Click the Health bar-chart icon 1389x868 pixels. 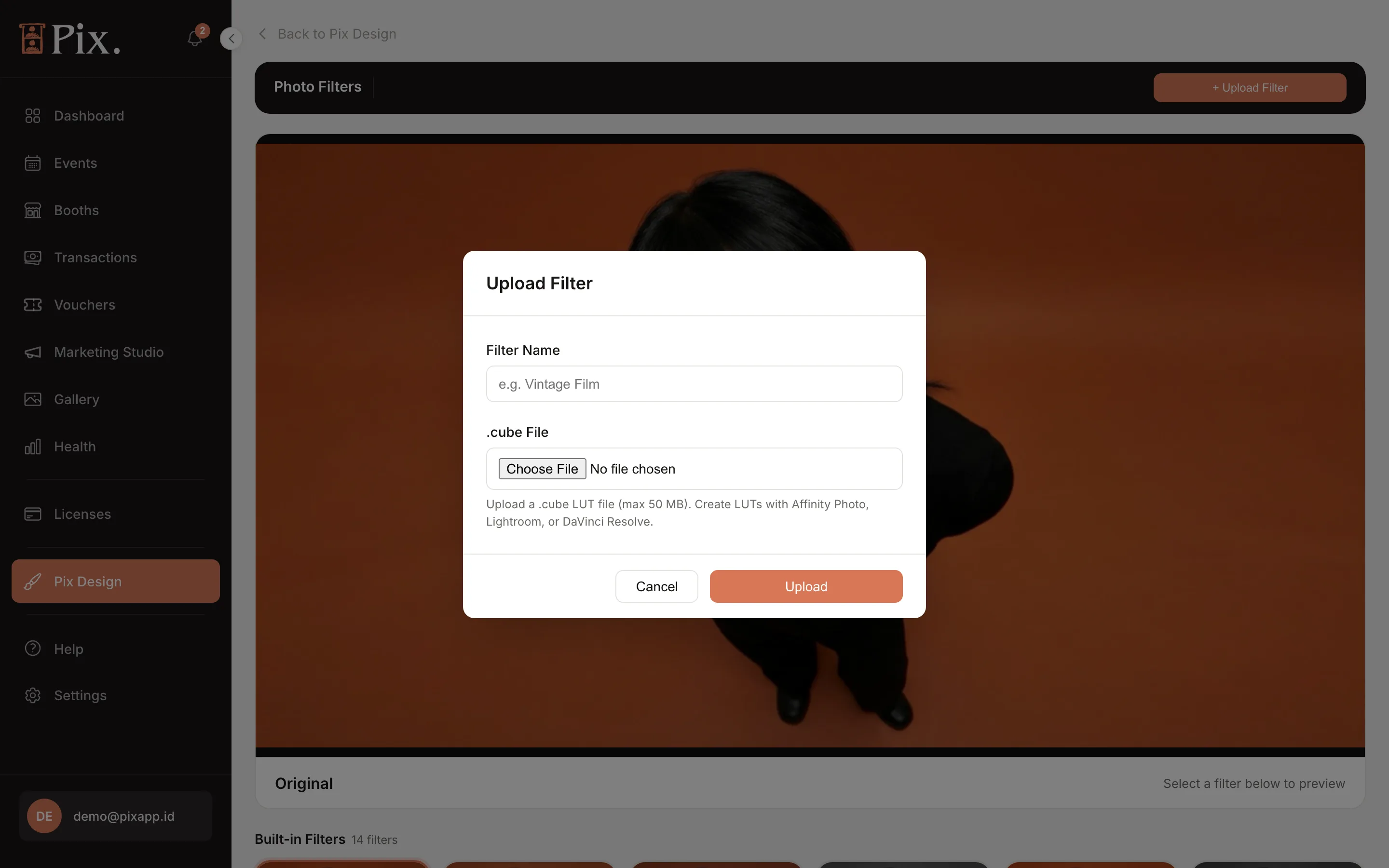coord(33,447)
